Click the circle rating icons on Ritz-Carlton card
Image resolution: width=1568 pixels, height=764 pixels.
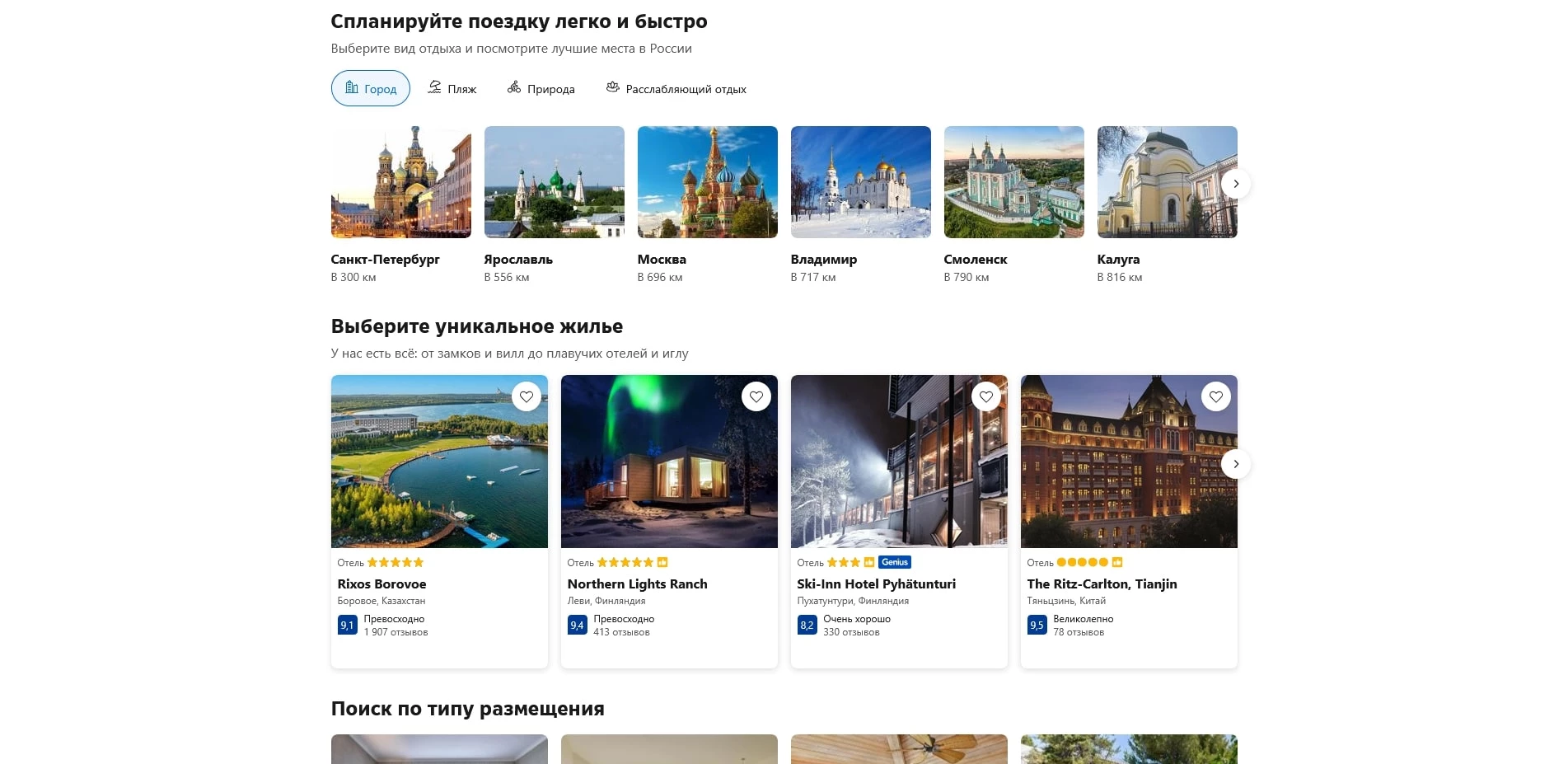click(1082, 562)
